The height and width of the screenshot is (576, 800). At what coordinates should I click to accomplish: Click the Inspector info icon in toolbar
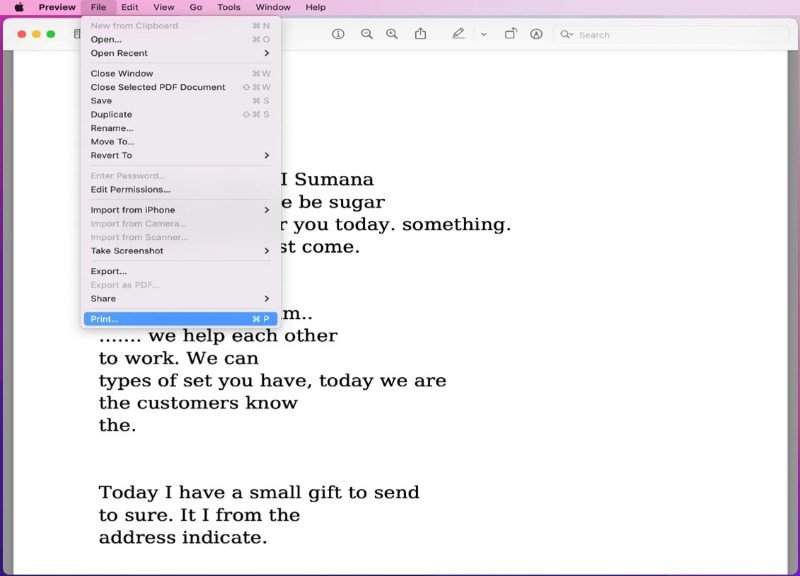(338, 34)
